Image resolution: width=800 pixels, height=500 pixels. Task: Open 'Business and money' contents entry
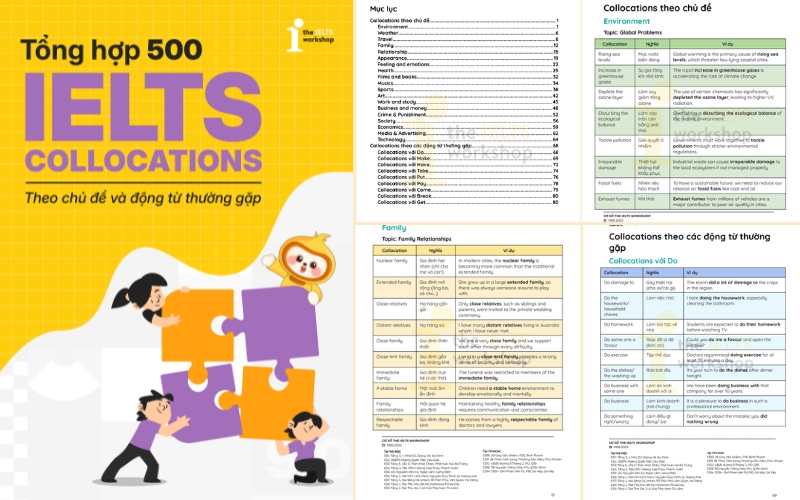pyautogui.click(x=468, y=108)
